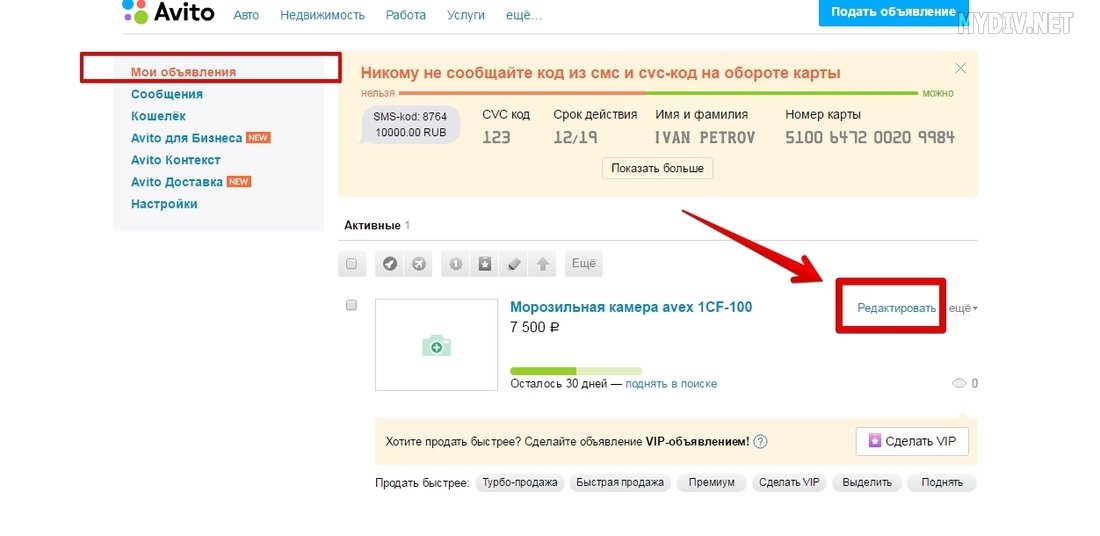
Task: Open the VIP question-mark help icon
Action: tap(760, 442)
